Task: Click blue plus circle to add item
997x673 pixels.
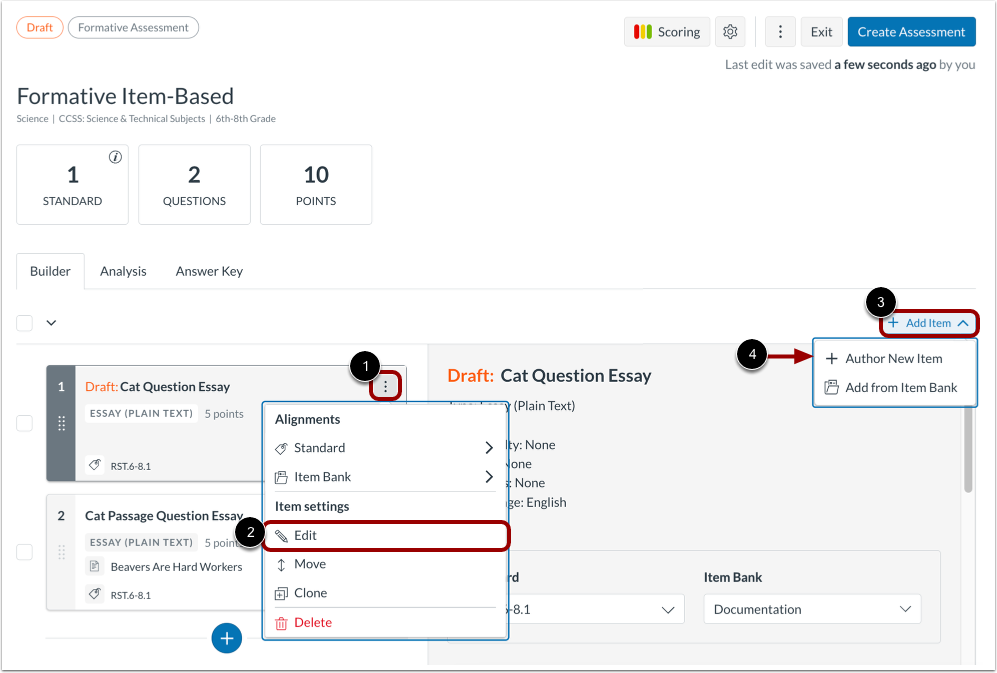Action: (x=226, y=638)
